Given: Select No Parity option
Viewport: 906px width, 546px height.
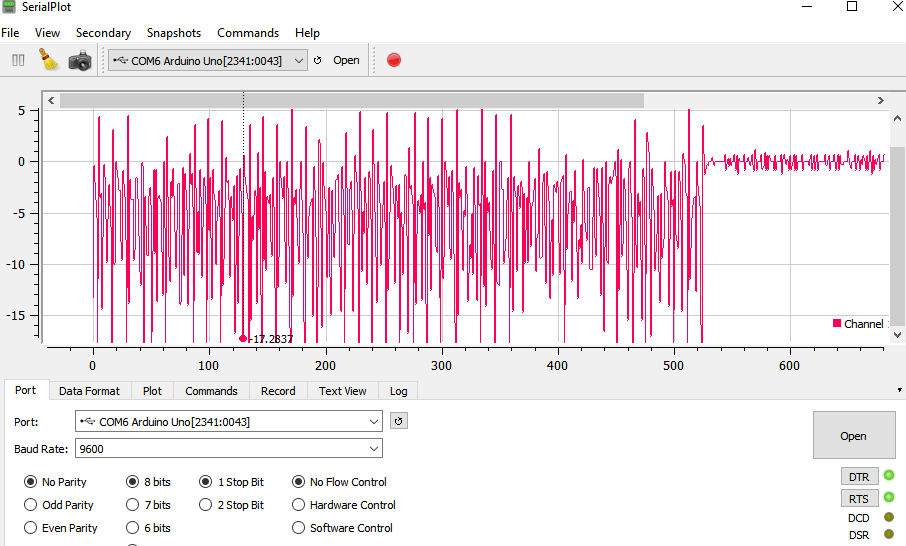Looking at the screenshot, I should pyautogui.click(x=55, y=482).
